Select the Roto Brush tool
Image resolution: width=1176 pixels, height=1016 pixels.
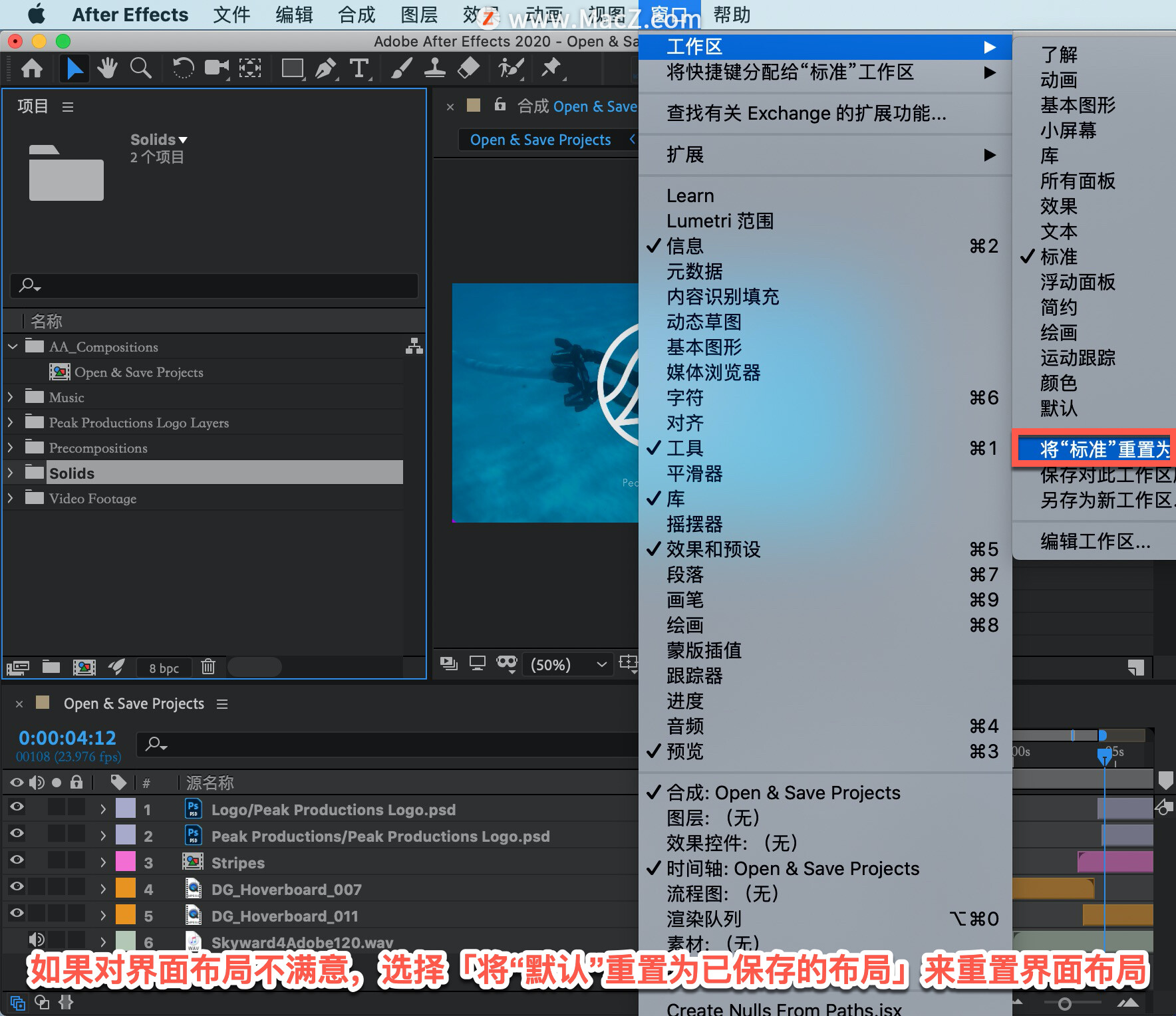pyautogui.click(x=511, y=68)
